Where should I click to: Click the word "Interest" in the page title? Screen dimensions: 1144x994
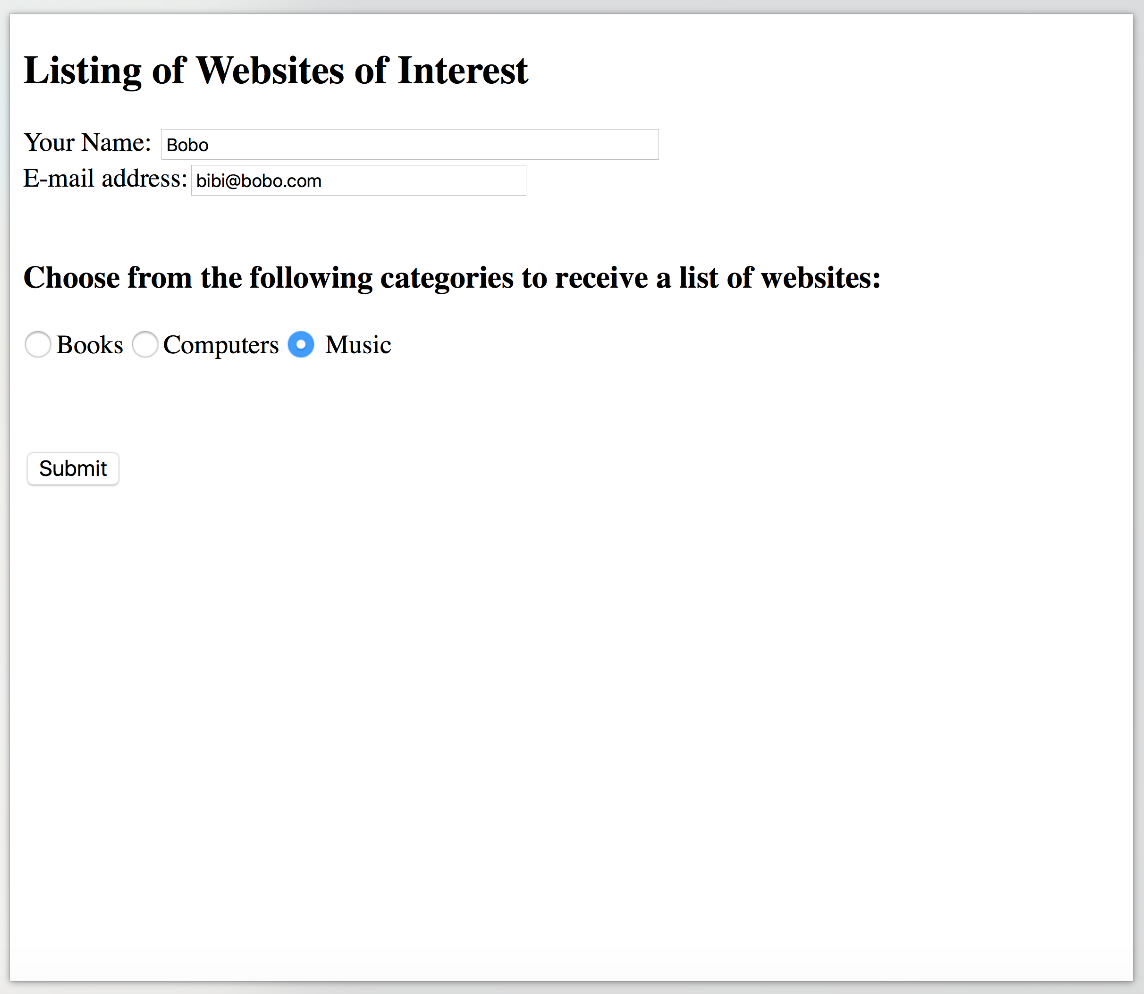(463, 71)
